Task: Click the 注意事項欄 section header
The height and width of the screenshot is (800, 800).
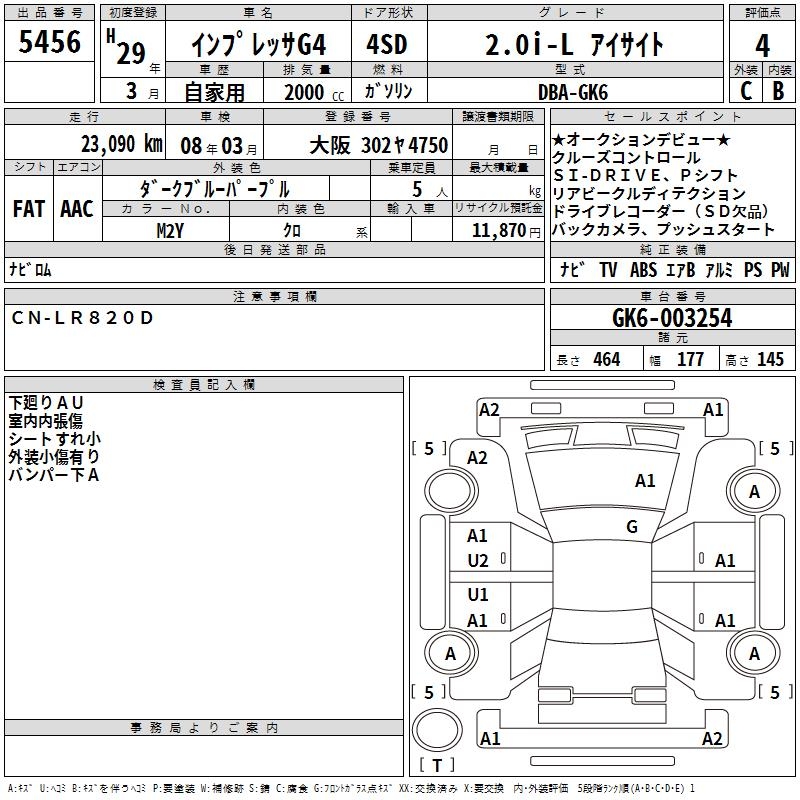Action: click(x=274, y=296)
